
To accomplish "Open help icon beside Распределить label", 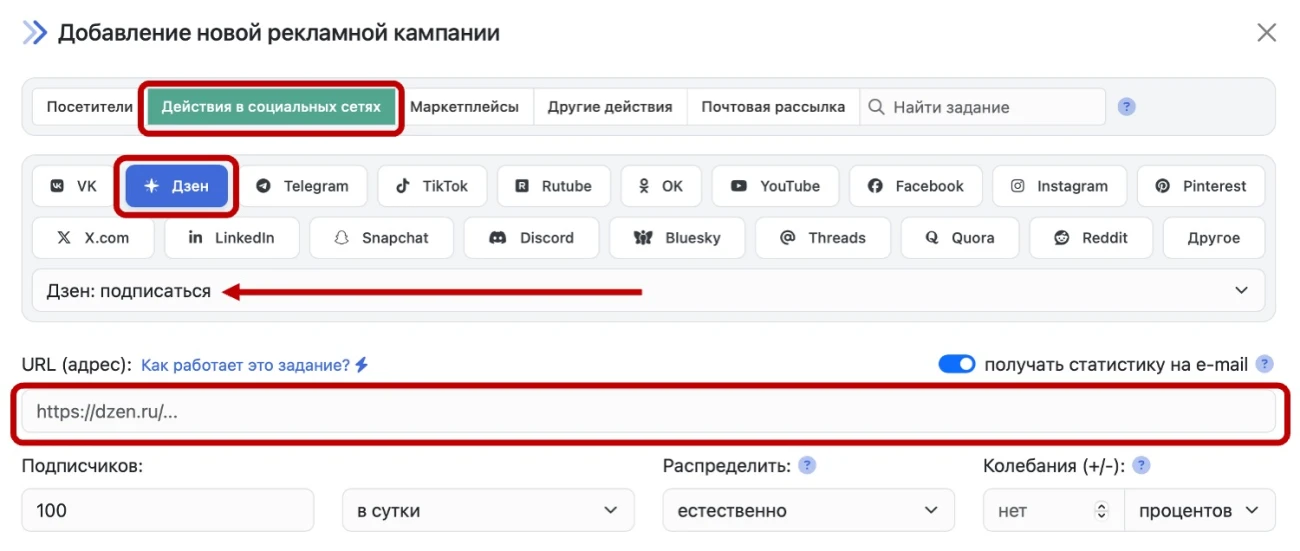I will pos(807,466).
